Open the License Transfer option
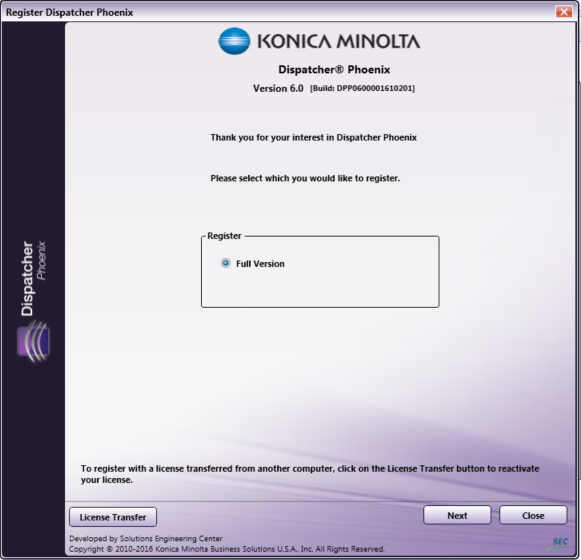Image resolution: width=581 pixels, height=560 pixels. (x=113, y=517)
